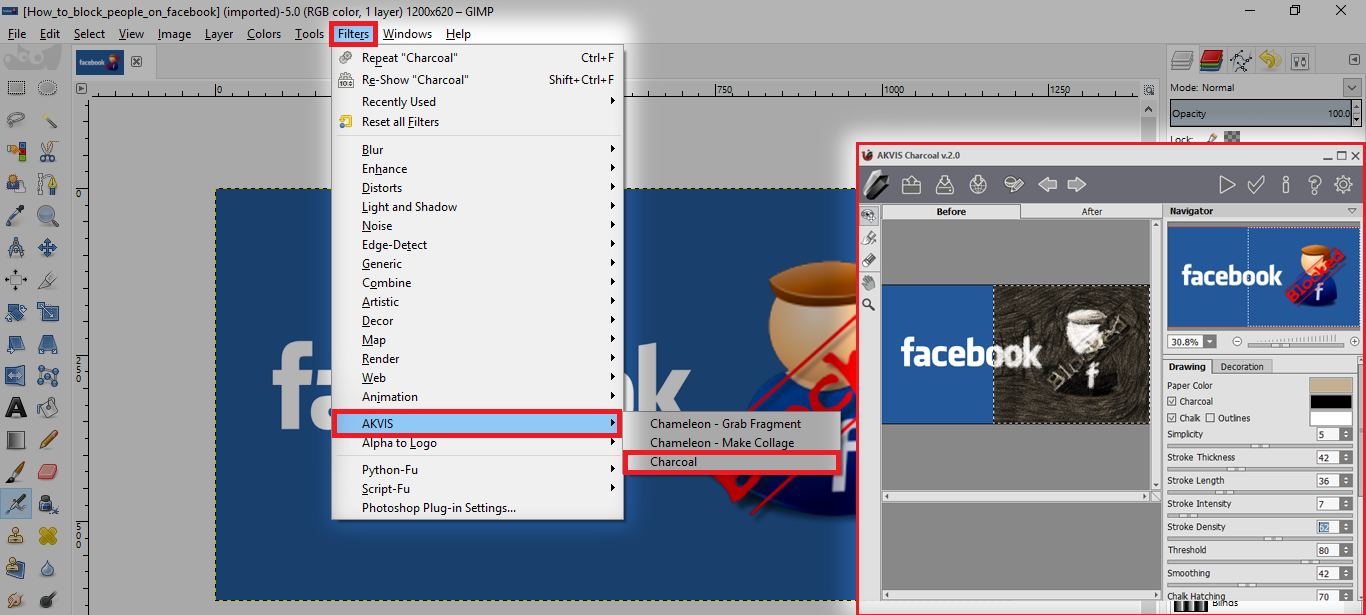Open the Filters menu
1366x615 pixels.
pyautogui.click(x=354, y=34)
